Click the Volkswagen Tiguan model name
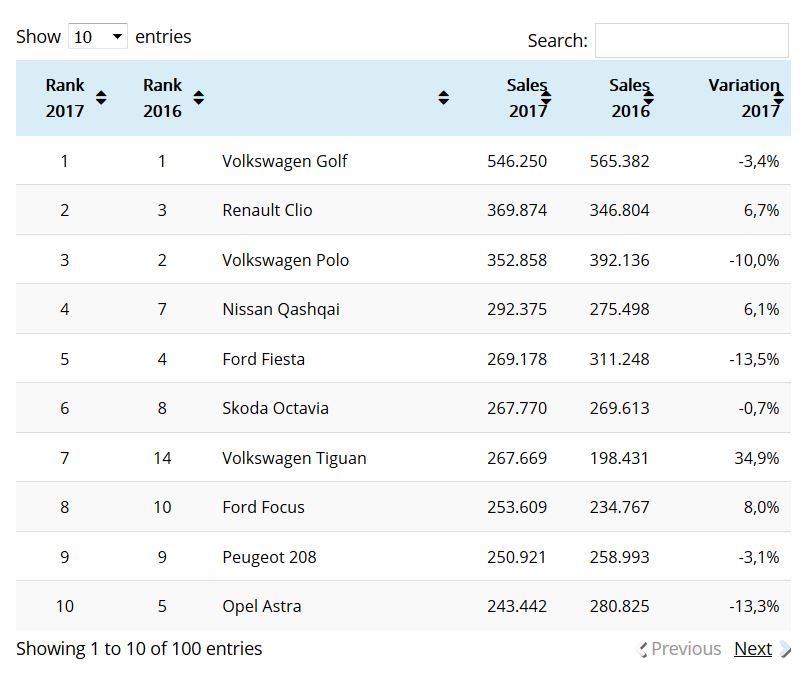Screen dimensions: 808x678 (294, 458)
